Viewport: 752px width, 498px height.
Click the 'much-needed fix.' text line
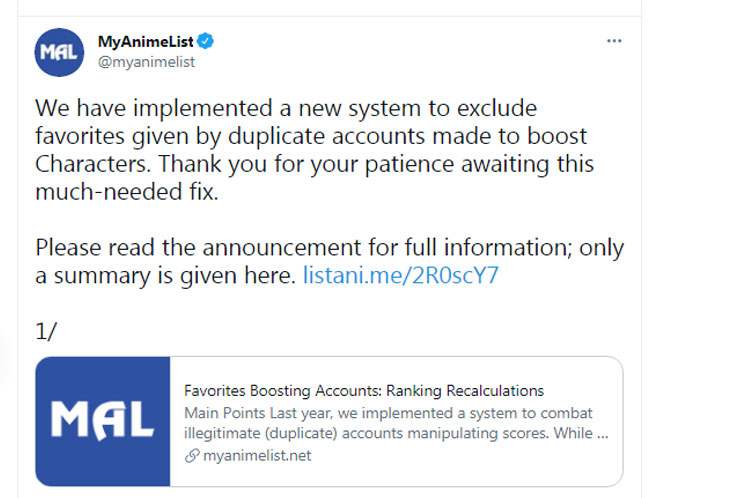click(x=126, y=192)
